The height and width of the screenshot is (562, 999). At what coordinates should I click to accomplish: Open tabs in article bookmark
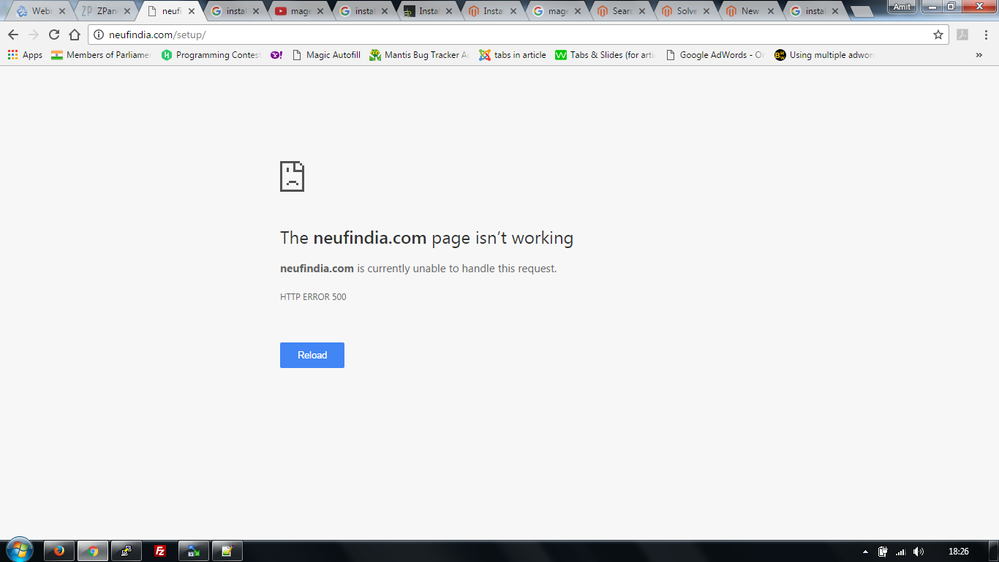[x=513, y=55]
